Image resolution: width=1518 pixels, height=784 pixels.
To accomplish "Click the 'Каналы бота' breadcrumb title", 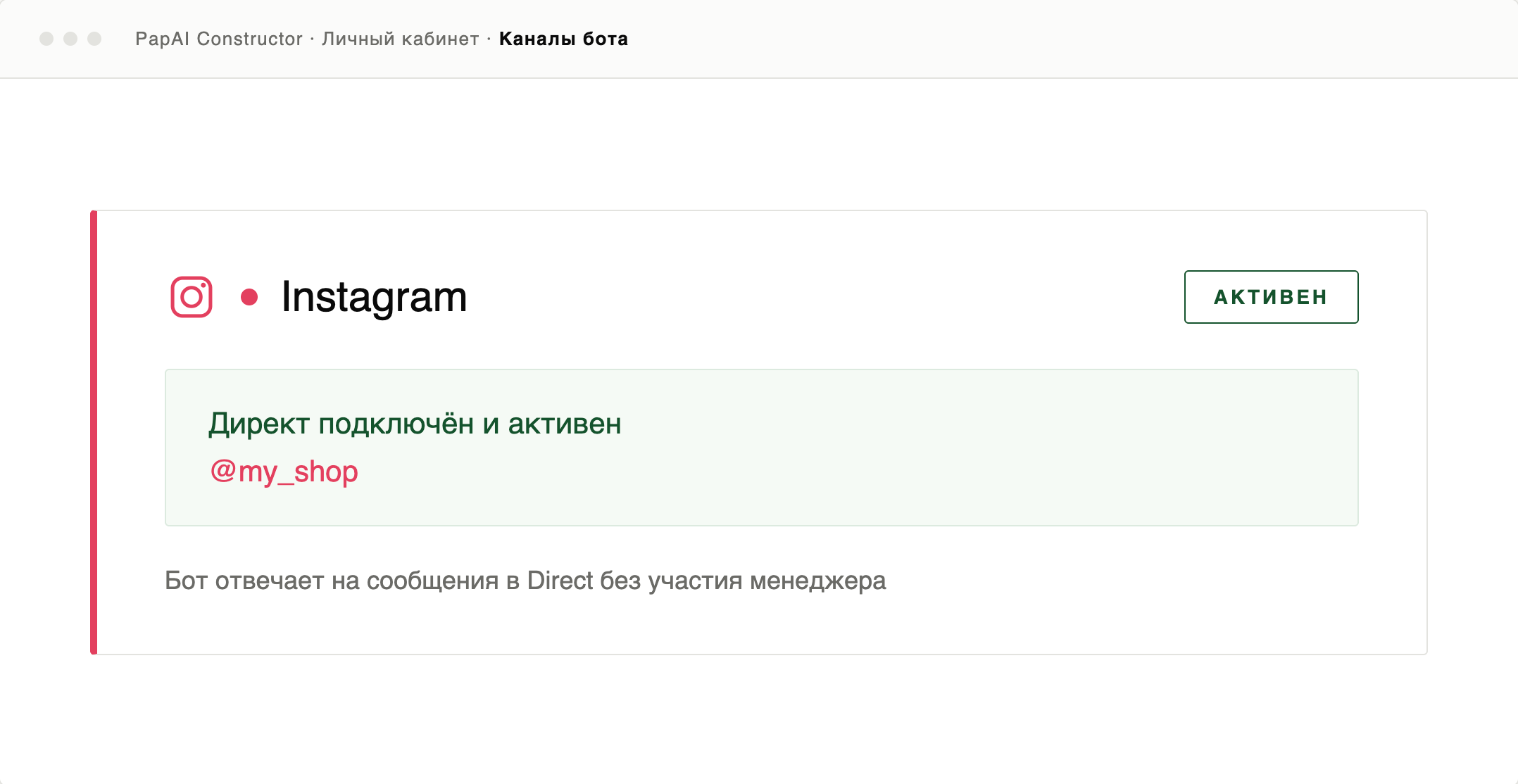I will (x=564, y=39).
